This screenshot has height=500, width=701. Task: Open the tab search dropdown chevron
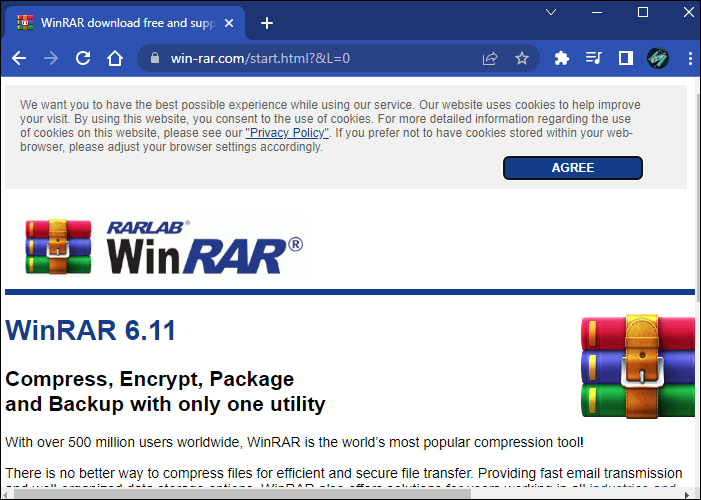[x=551, y=12]
